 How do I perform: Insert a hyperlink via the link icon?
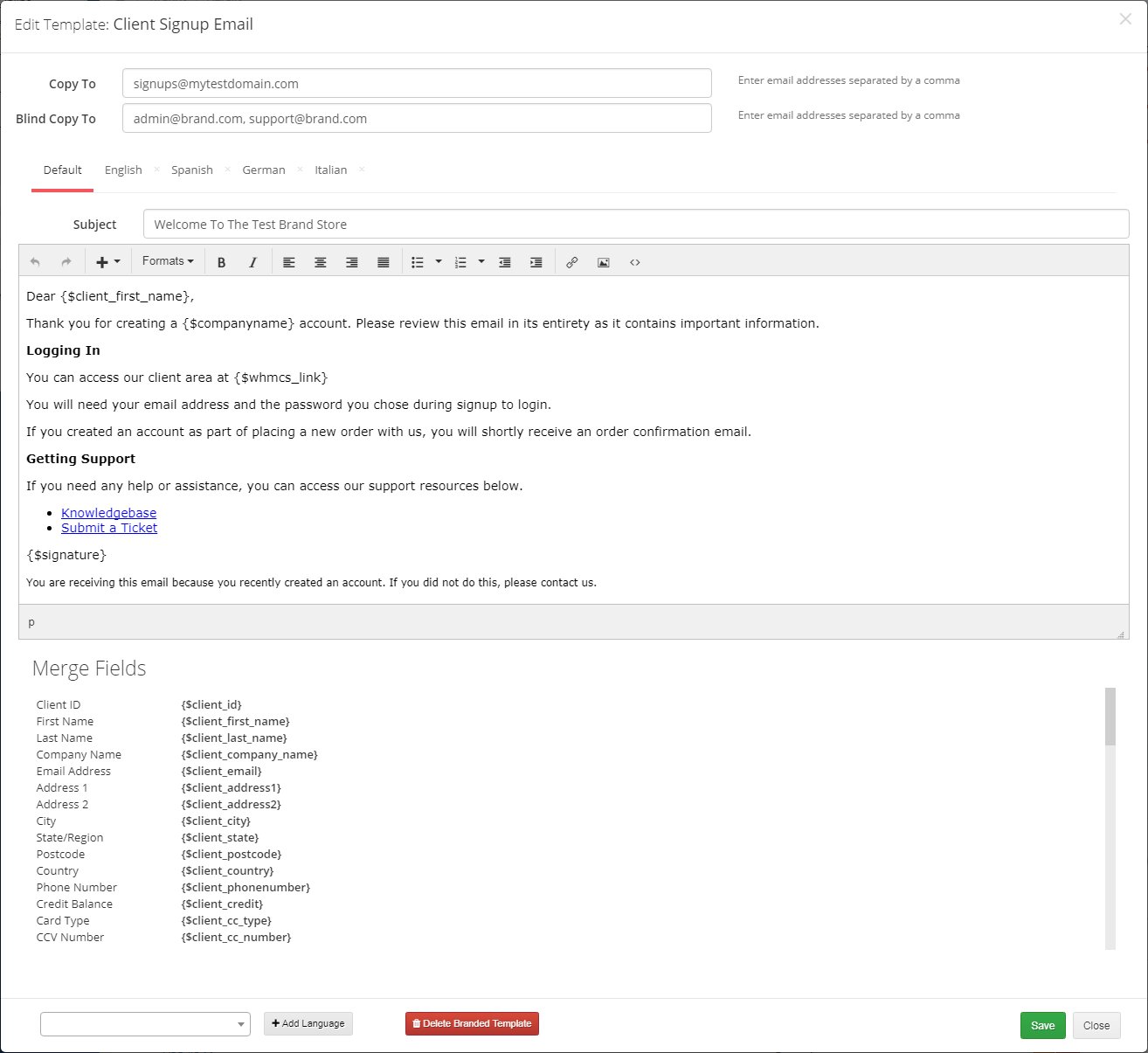572,261
